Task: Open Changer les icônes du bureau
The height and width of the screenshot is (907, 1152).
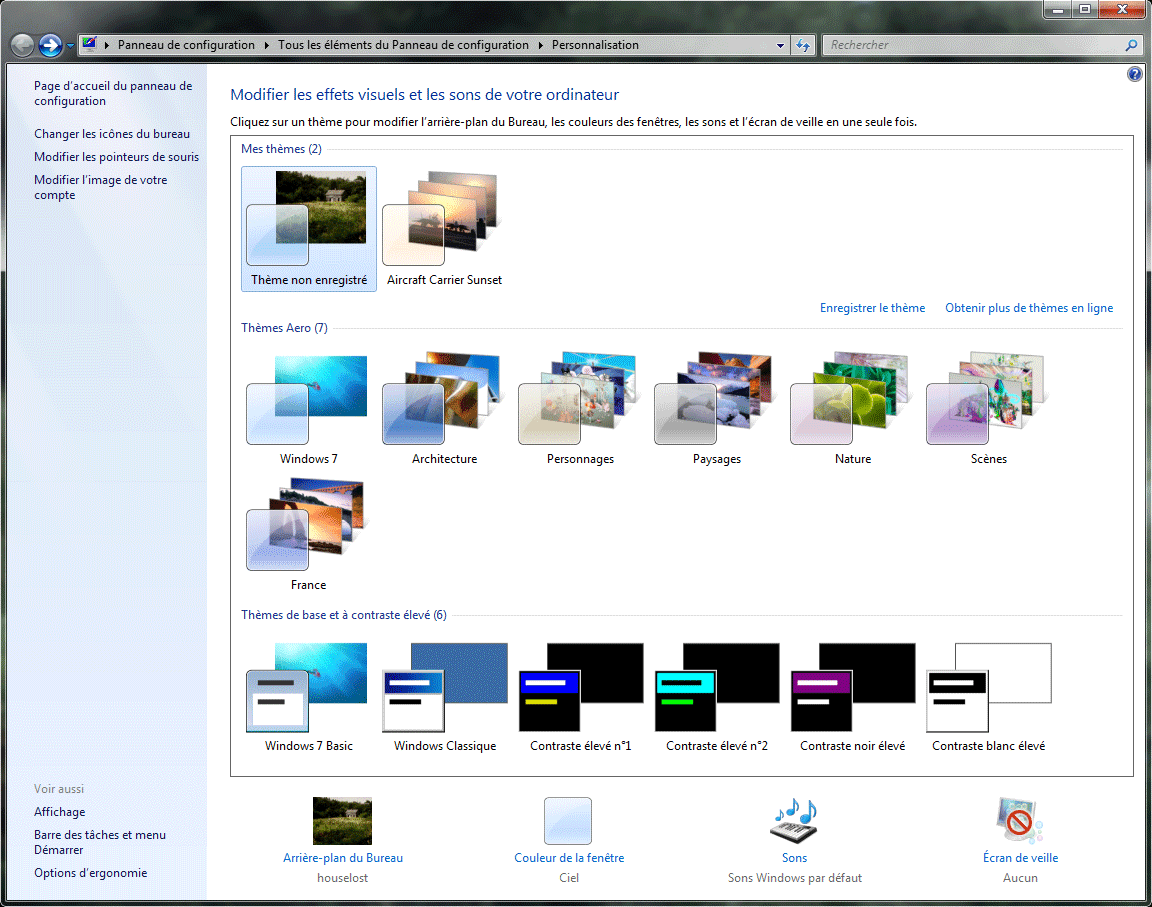Action: (112, 134)
